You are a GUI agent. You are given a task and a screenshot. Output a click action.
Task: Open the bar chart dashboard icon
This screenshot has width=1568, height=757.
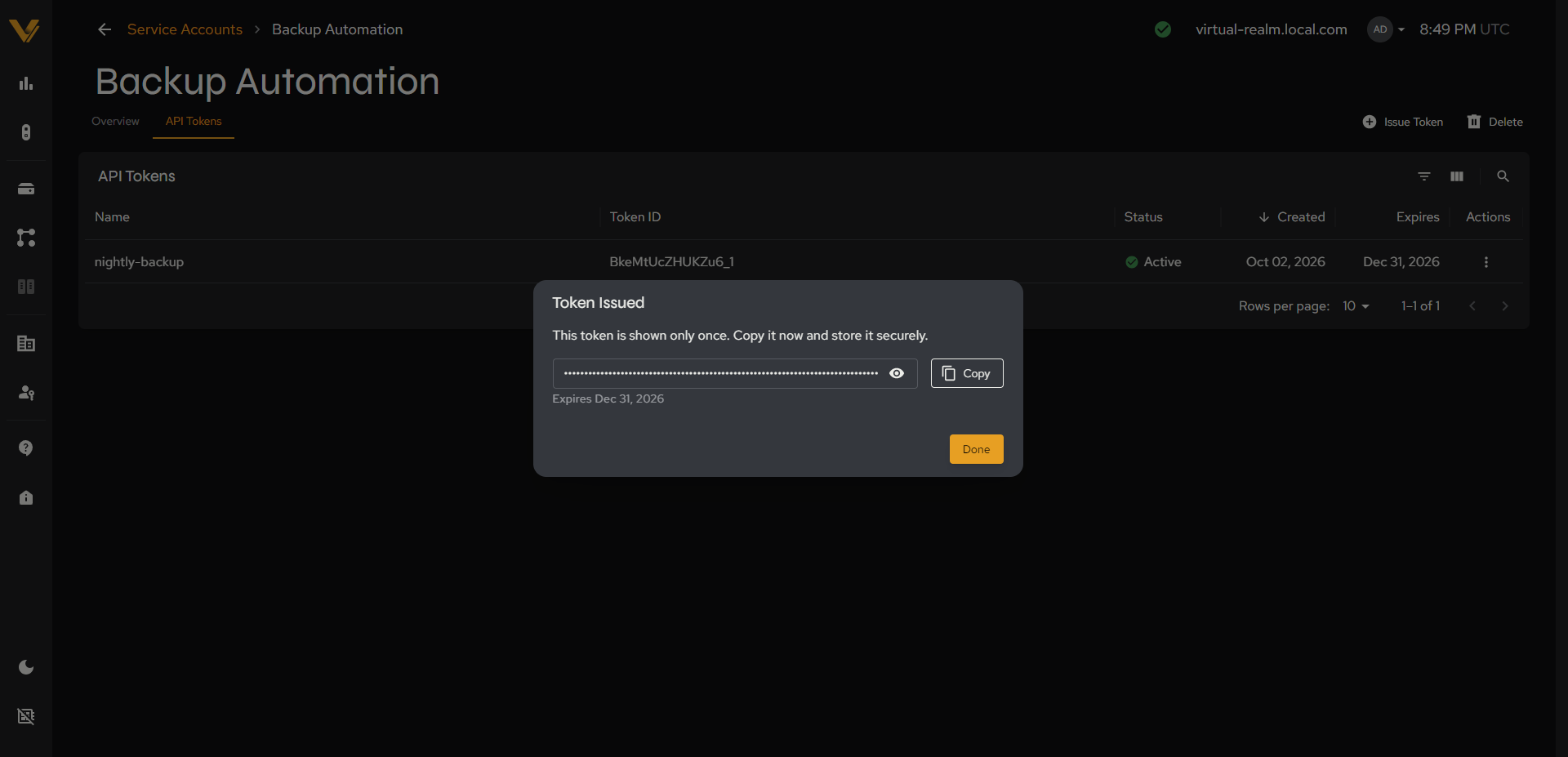pyautogui.click(x=26, y=83)
